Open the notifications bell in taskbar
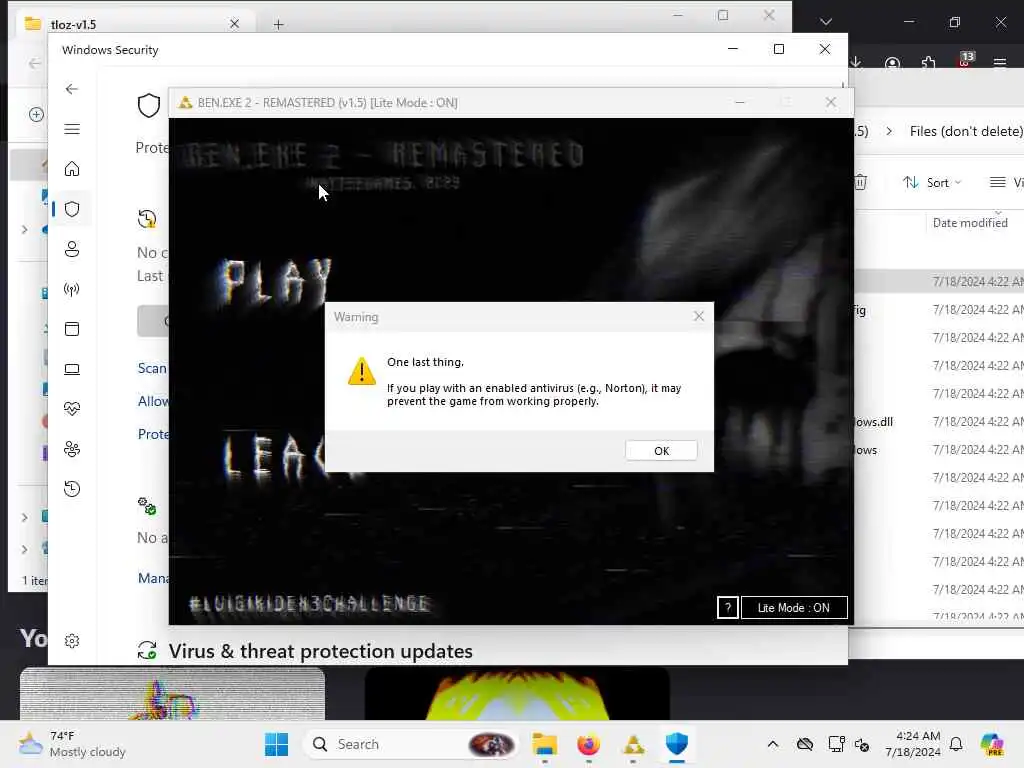The width and height of the screenshot is (1024, 768). tap(956, 744)
